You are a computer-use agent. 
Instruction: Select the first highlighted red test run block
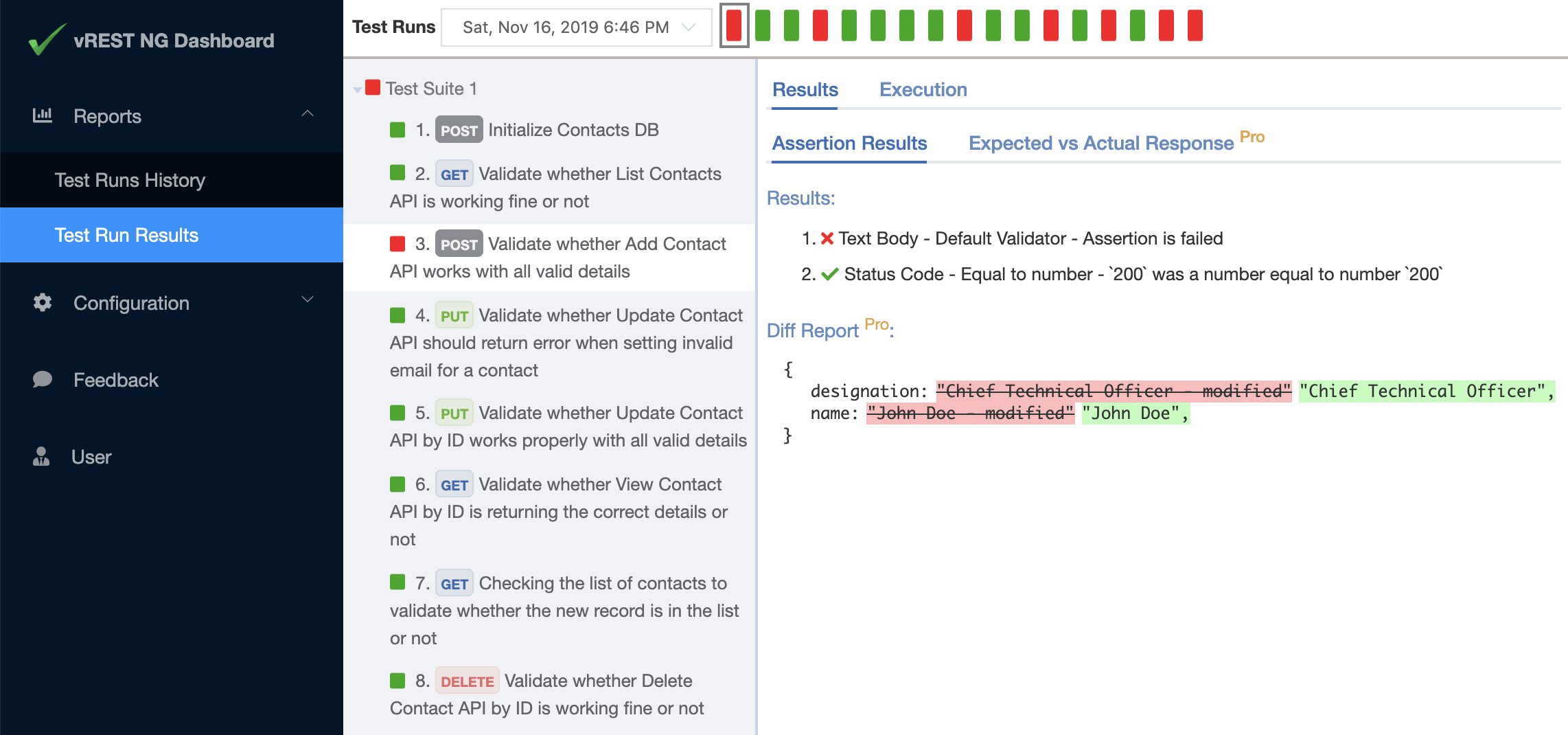pyautogui.click(x=734, y=26)
